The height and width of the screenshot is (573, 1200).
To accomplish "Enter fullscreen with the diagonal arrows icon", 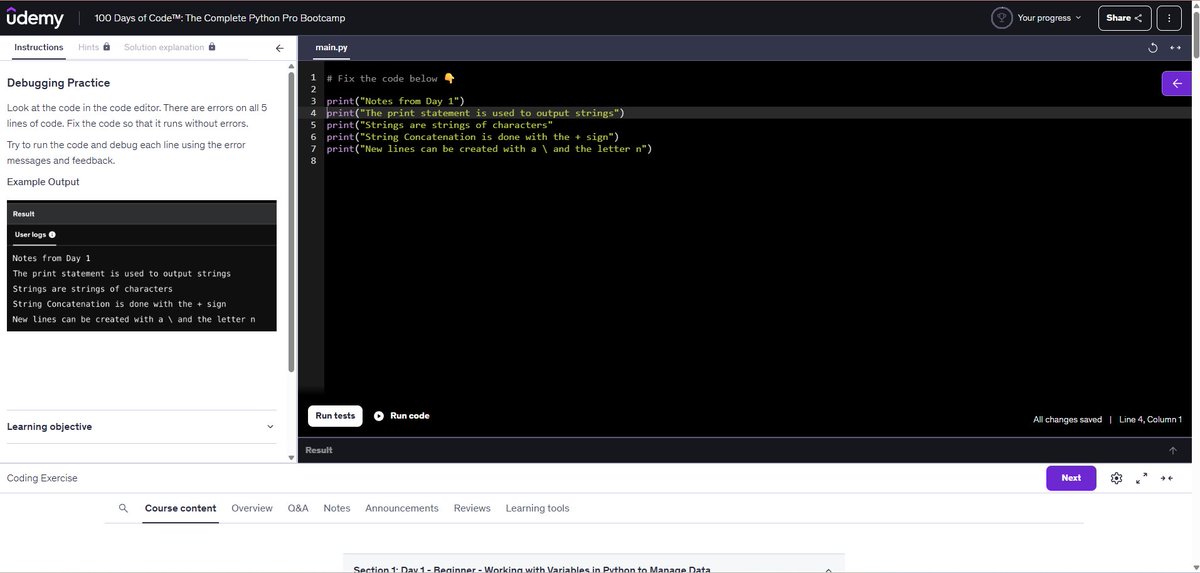I will pos(1142,478).
